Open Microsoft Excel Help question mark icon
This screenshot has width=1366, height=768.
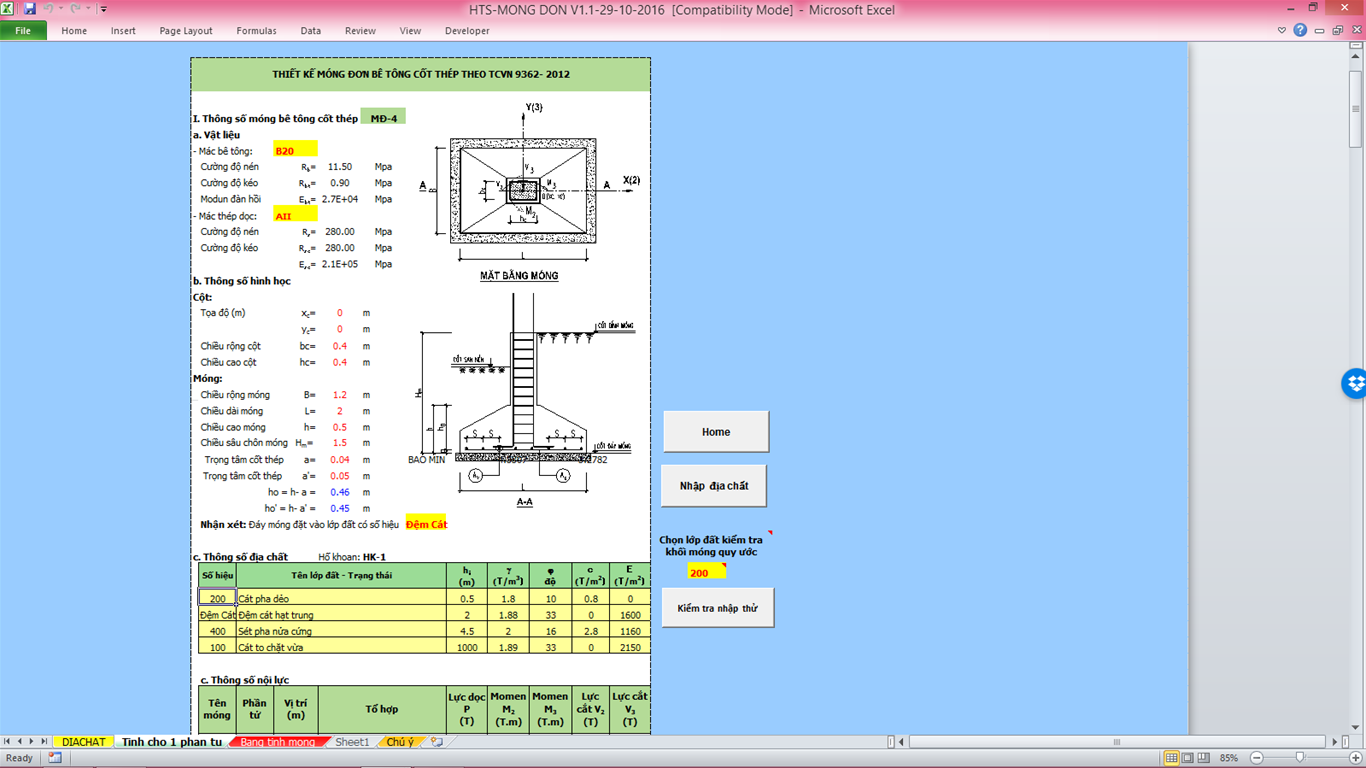point(1300,30)
